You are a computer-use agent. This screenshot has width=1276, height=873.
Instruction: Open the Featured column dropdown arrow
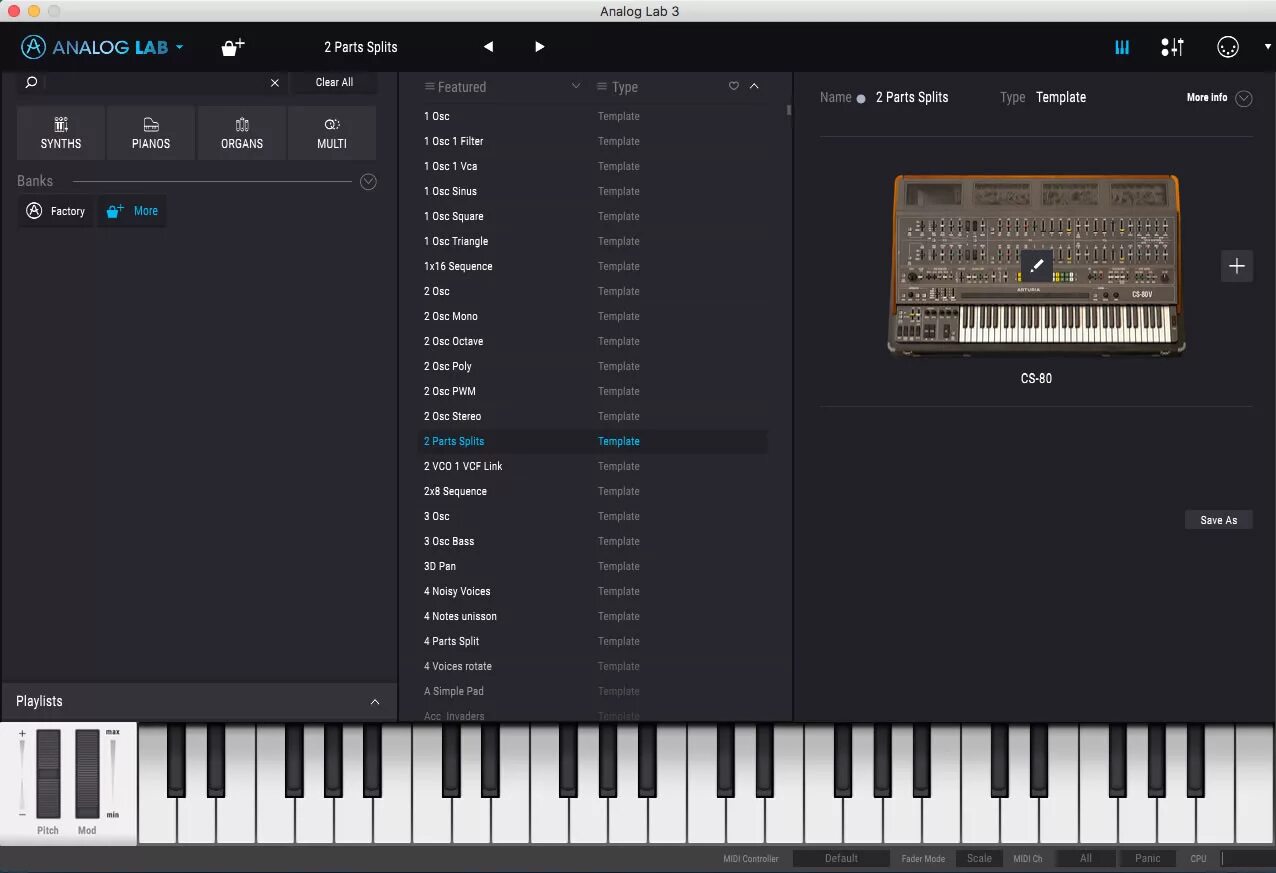point(575,86)
